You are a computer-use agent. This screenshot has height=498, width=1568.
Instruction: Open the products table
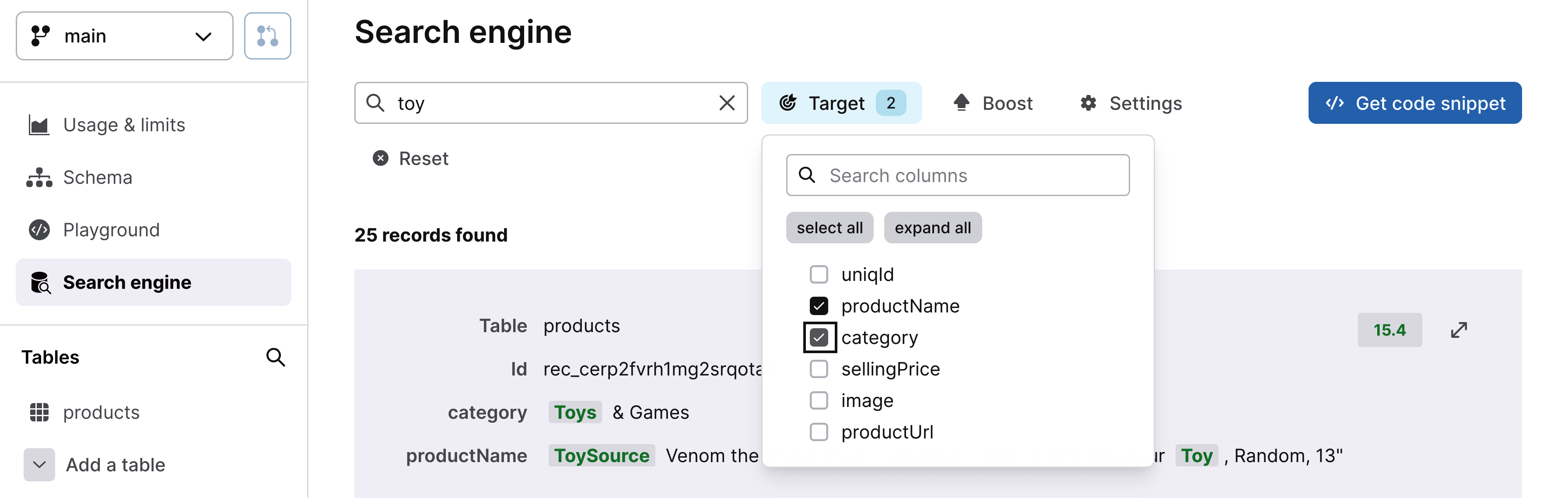[101, 412]
